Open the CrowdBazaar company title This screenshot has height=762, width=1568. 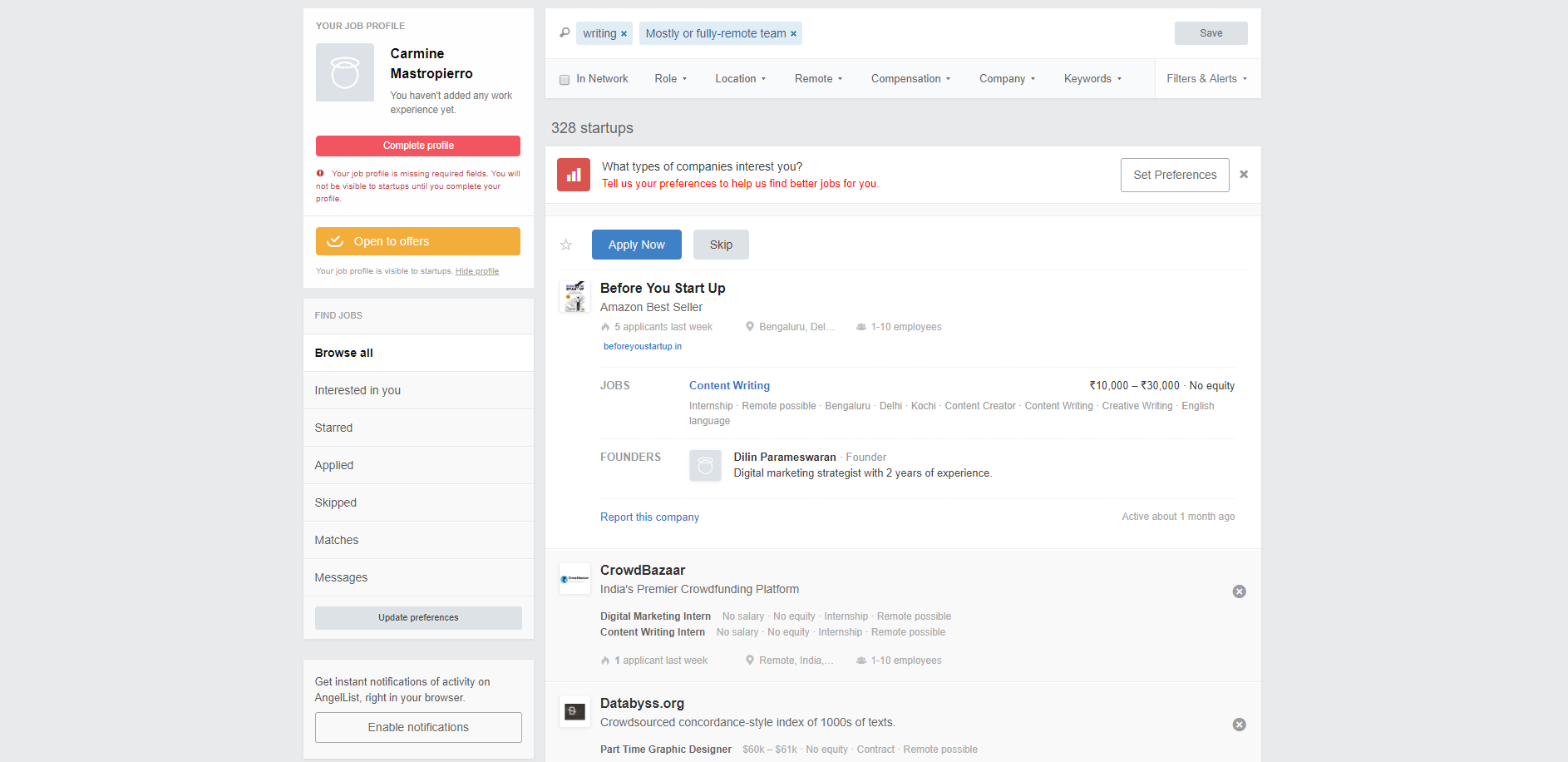pyautogui.click(x=643, y=570)
